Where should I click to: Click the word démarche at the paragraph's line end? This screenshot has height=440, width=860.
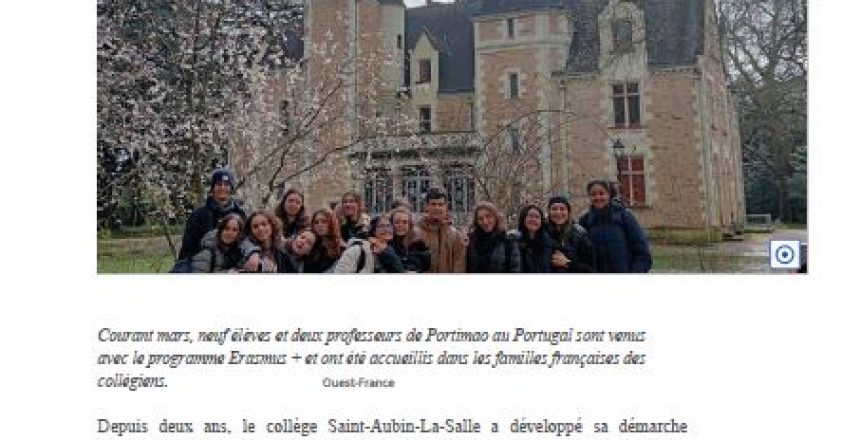tap(653, 426)
